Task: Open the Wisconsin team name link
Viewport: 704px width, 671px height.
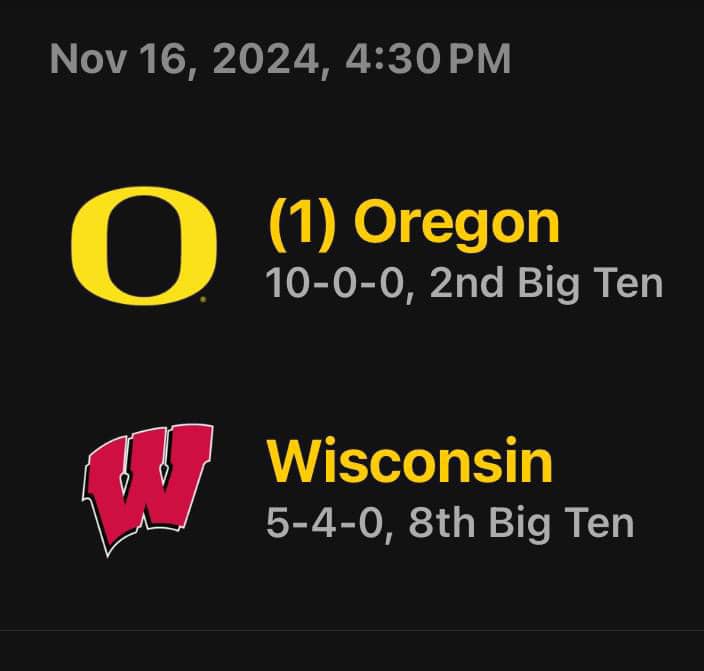Action: tap(409, 460)
